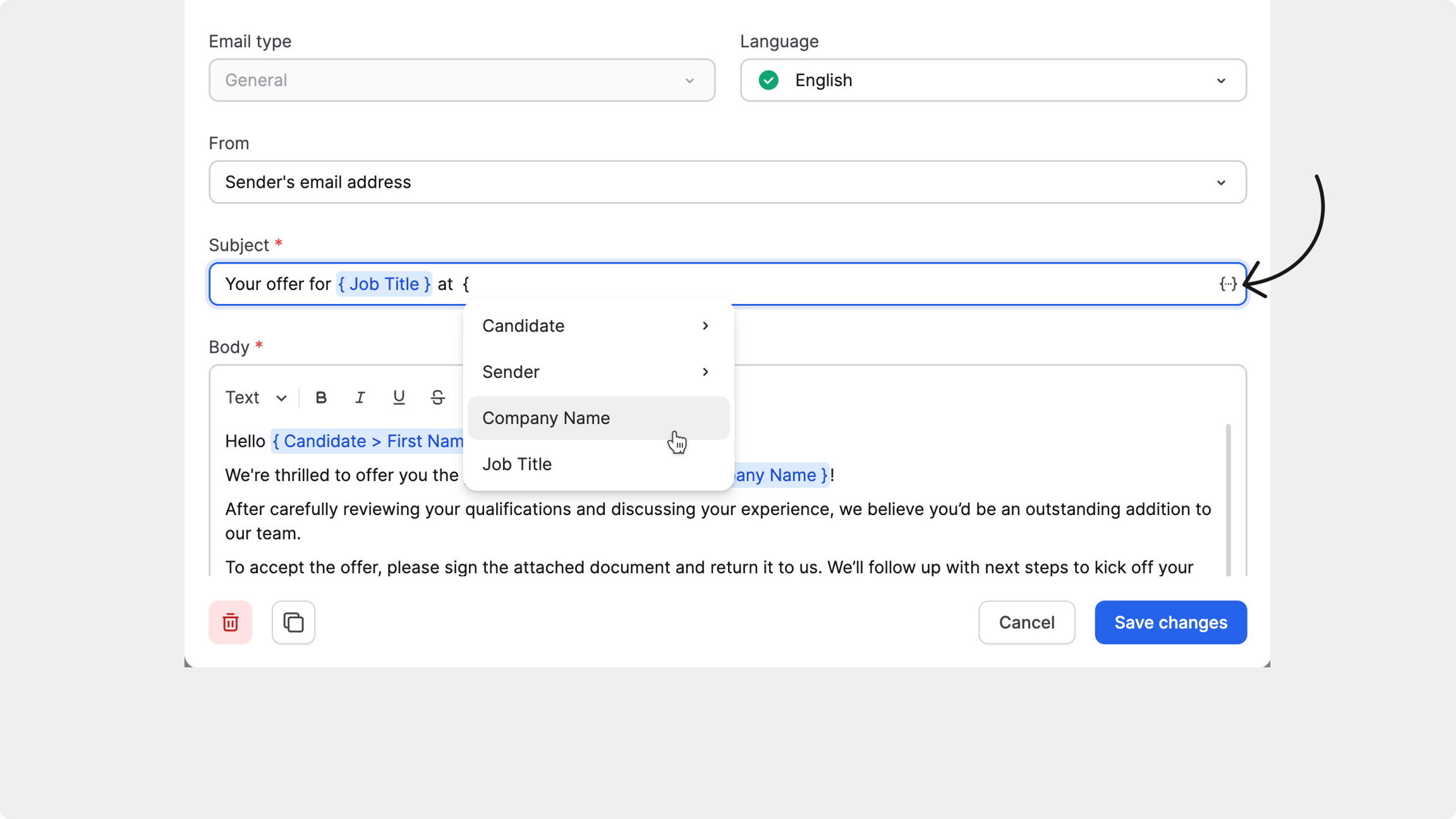Click the Job Title tag in subject
Screen dimensions: 1456x819
384,284
